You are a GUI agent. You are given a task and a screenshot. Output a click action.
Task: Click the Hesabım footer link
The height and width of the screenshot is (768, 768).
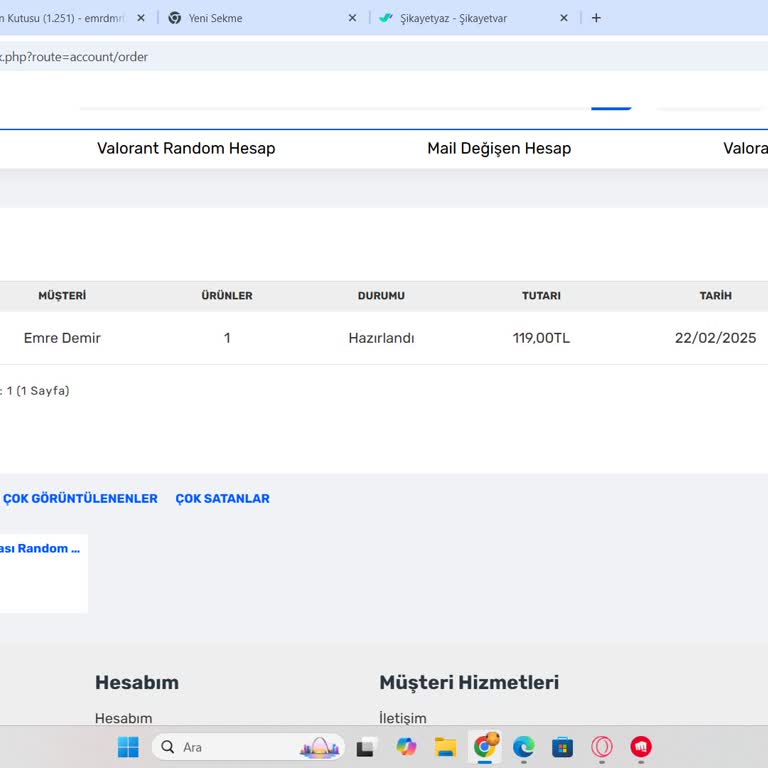point(124,718)
